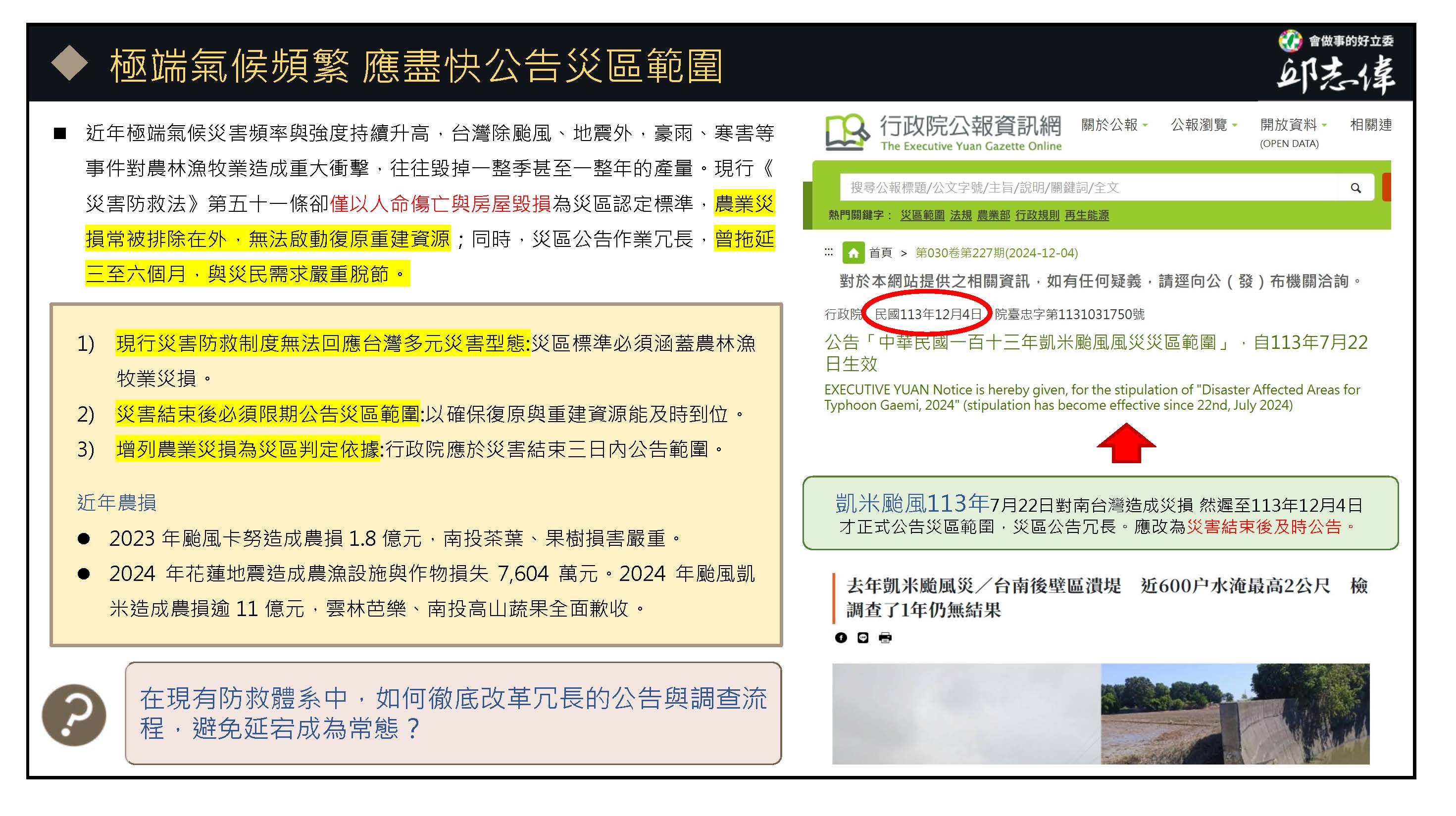Click the party logo beside 會做事的好立委

[1290, 41]
